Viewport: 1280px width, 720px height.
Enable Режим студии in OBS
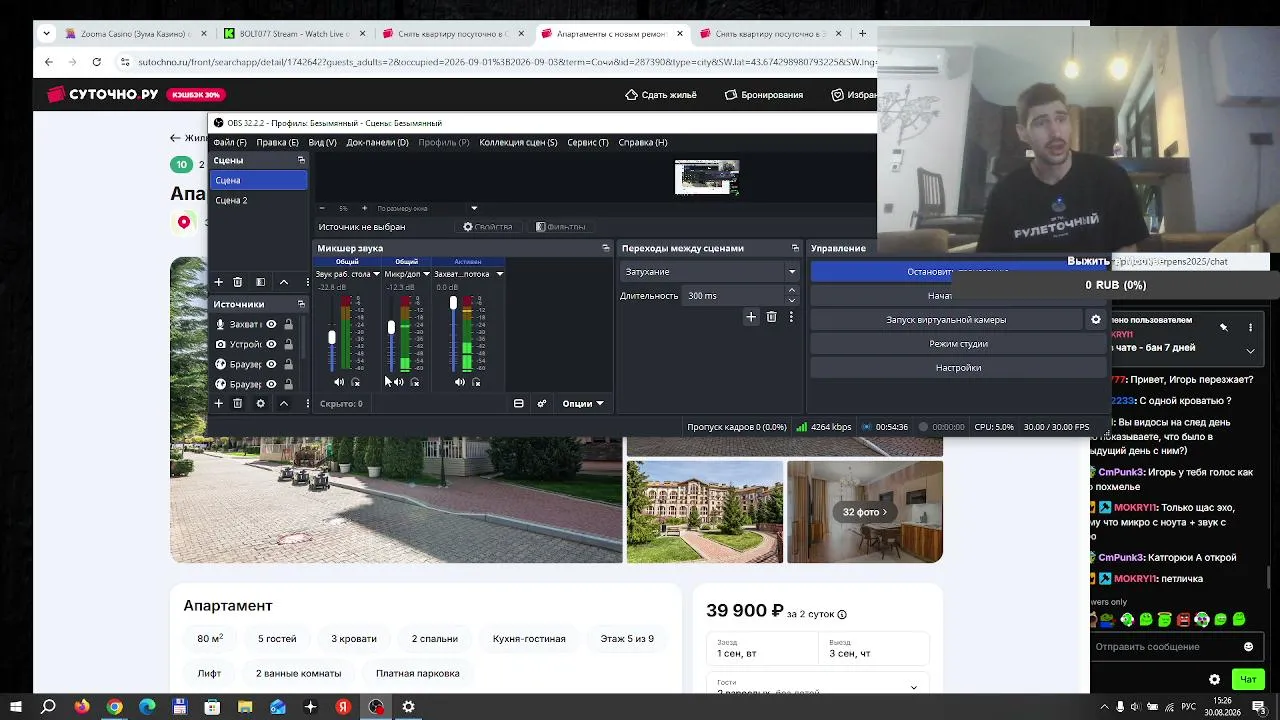tap(958, 344)
